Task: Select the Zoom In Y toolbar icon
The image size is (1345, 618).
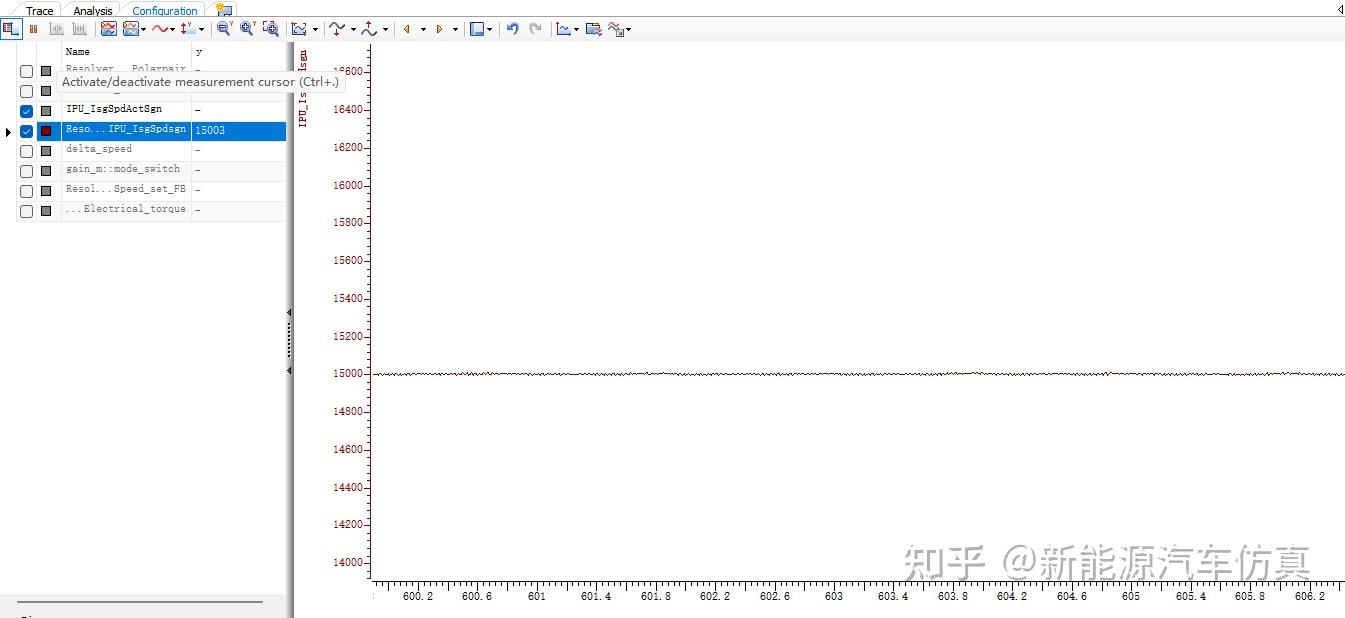Action: point(246,28)
